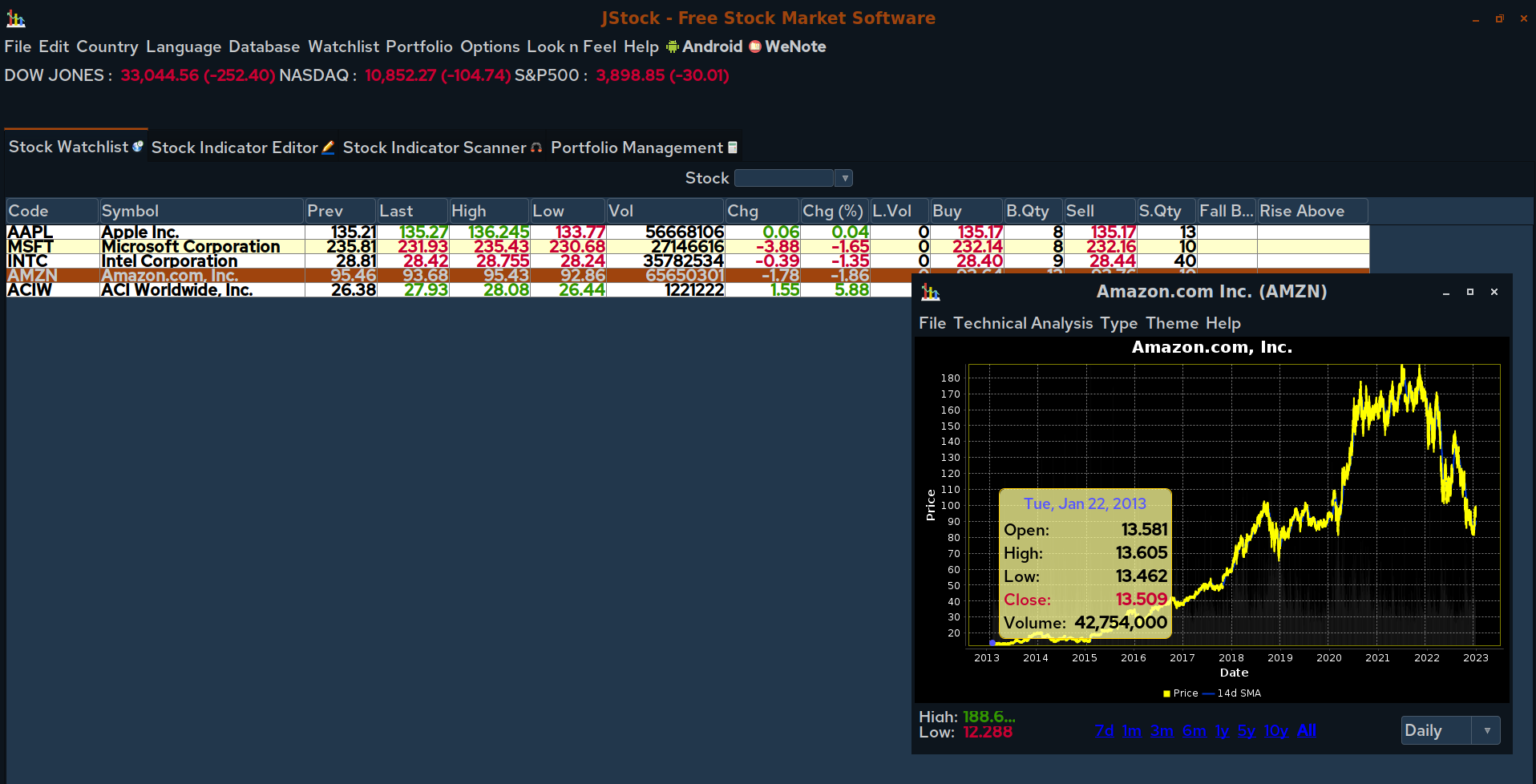This screenshot has width=1536, height=784.
Task: Select the Amazon.com, Inc. row
Action: click(x=459, y=276)
